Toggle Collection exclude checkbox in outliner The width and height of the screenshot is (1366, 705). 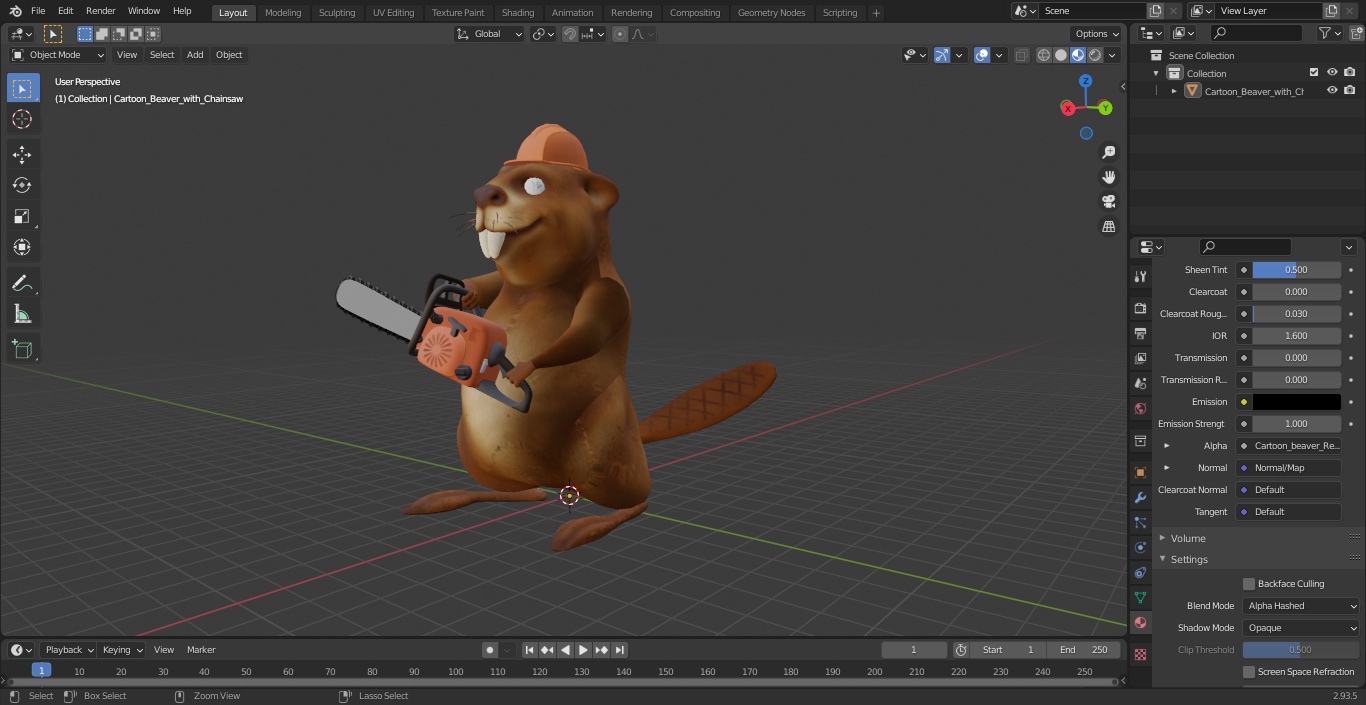(x=1314, y=72)
